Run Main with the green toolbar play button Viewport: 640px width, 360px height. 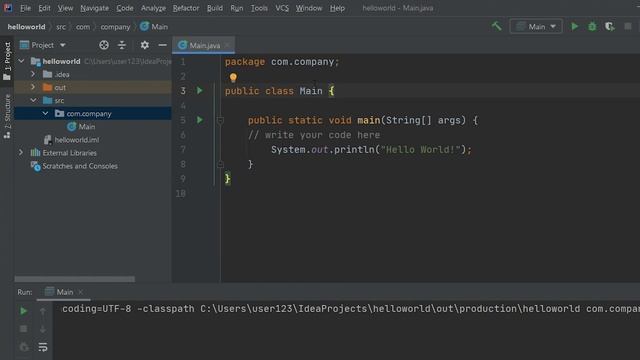tap(574, 27)
